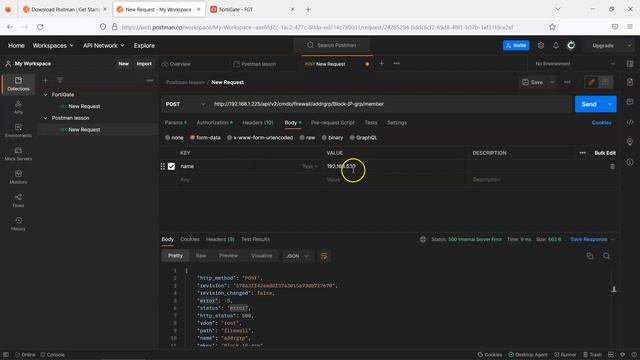This screenshot has height=360, width=640.
Task: Open the Workspaces dropdown menu
Action: (x=53, y=46)
